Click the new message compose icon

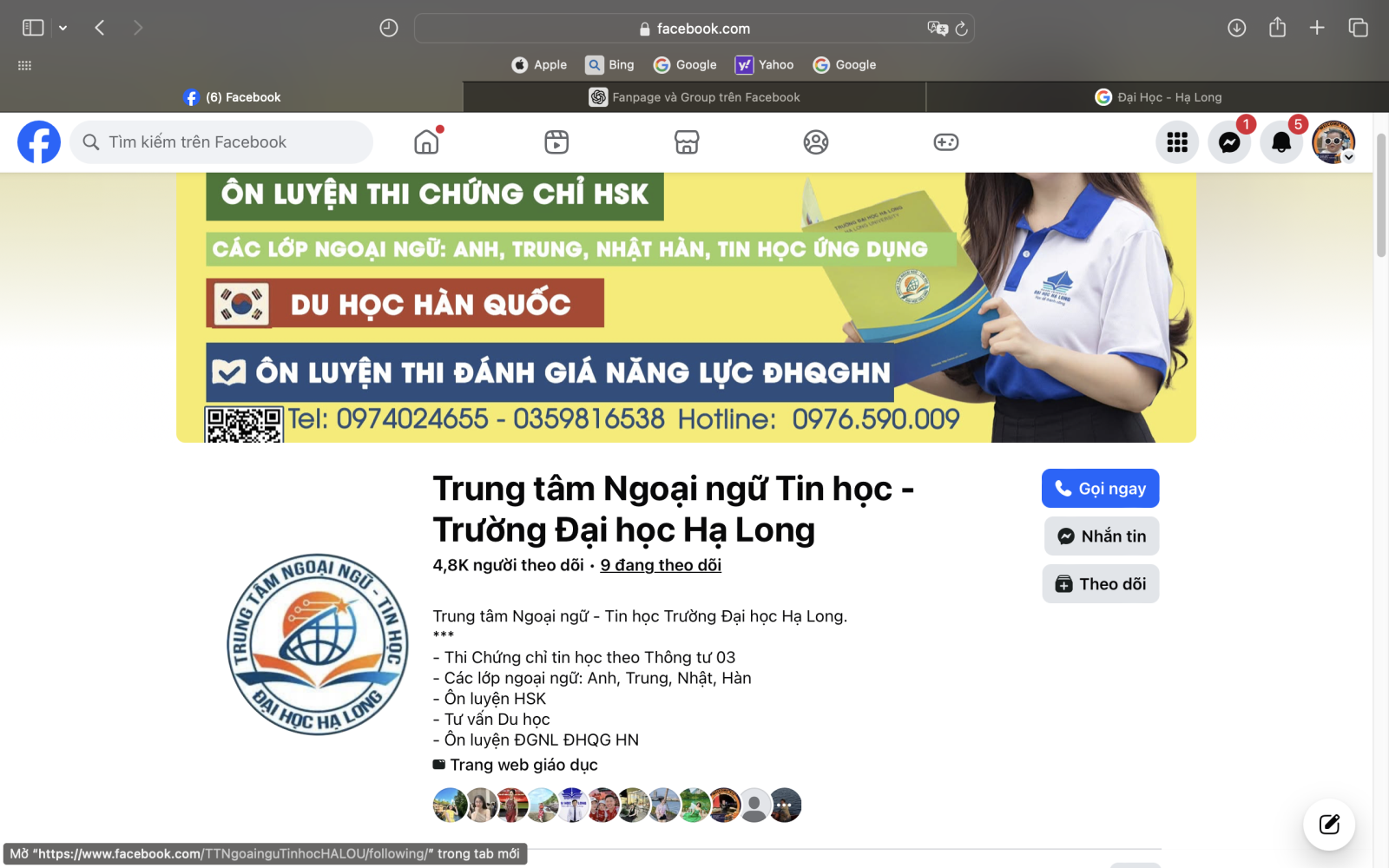point(1329,825)
